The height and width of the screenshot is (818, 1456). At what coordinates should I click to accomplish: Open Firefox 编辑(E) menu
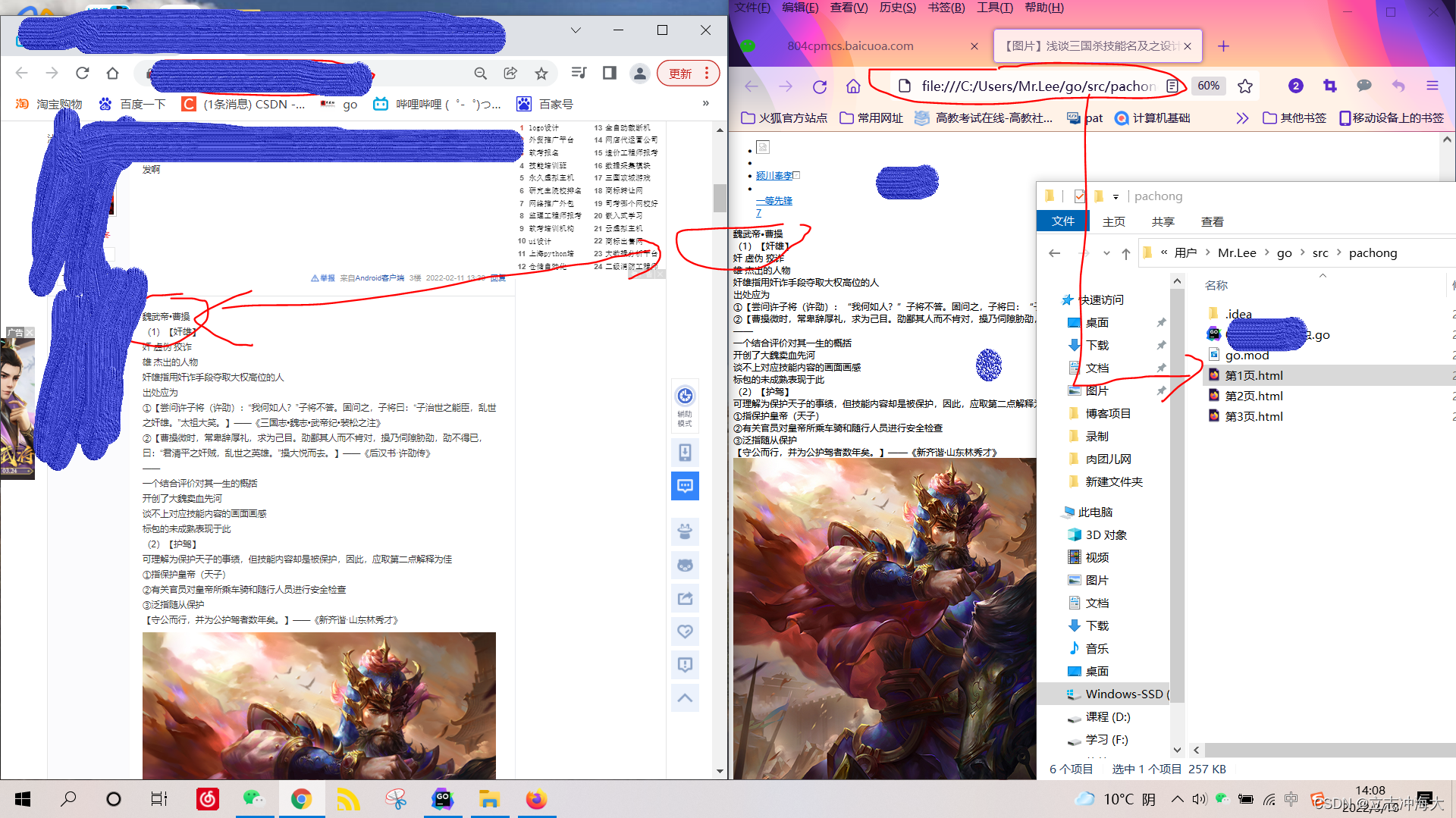click(800, 8)
